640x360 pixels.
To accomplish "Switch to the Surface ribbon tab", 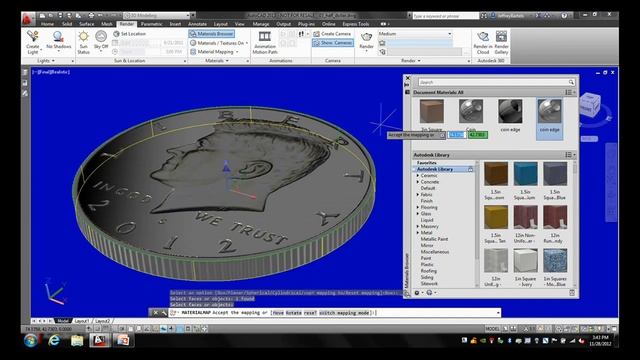I will [87, 24].
